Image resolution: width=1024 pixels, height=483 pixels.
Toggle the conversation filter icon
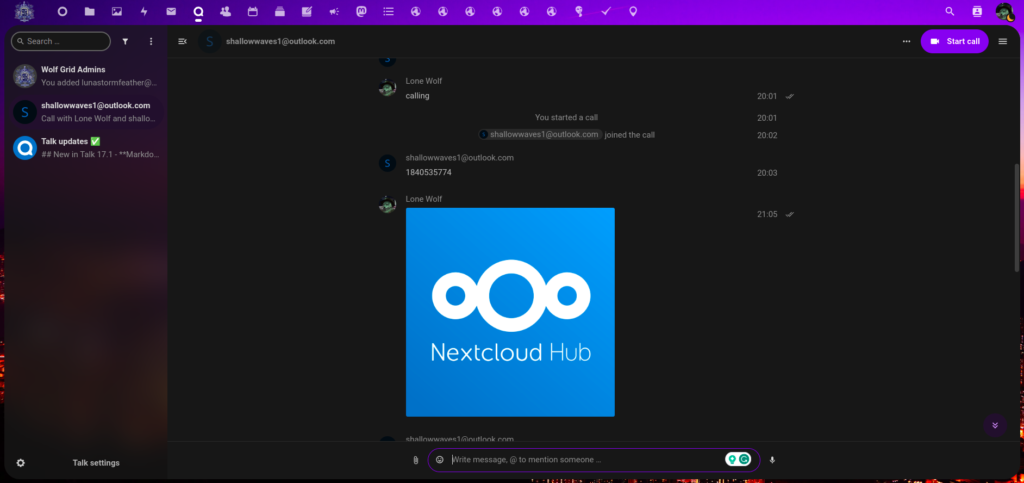125,42
